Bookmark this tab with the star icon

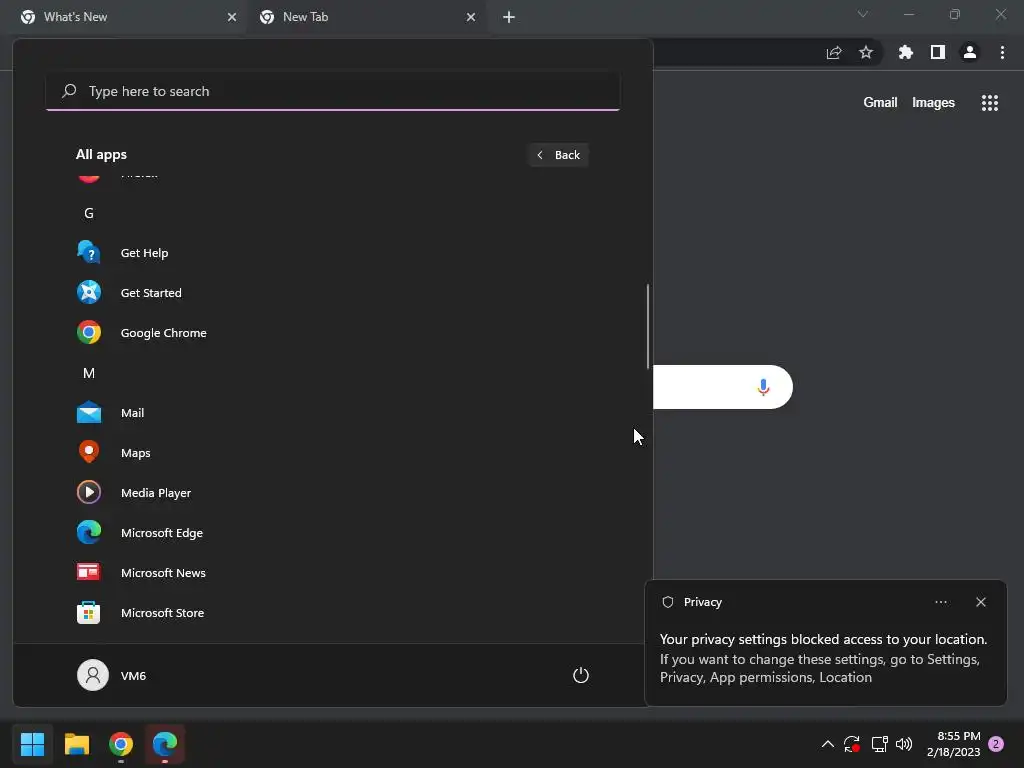pos(866,52)
